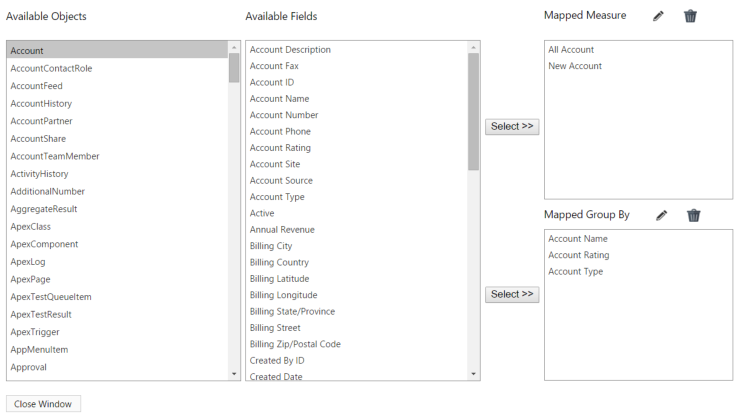Click up arrow of Available Objects scrollbar

pos(234,48)
